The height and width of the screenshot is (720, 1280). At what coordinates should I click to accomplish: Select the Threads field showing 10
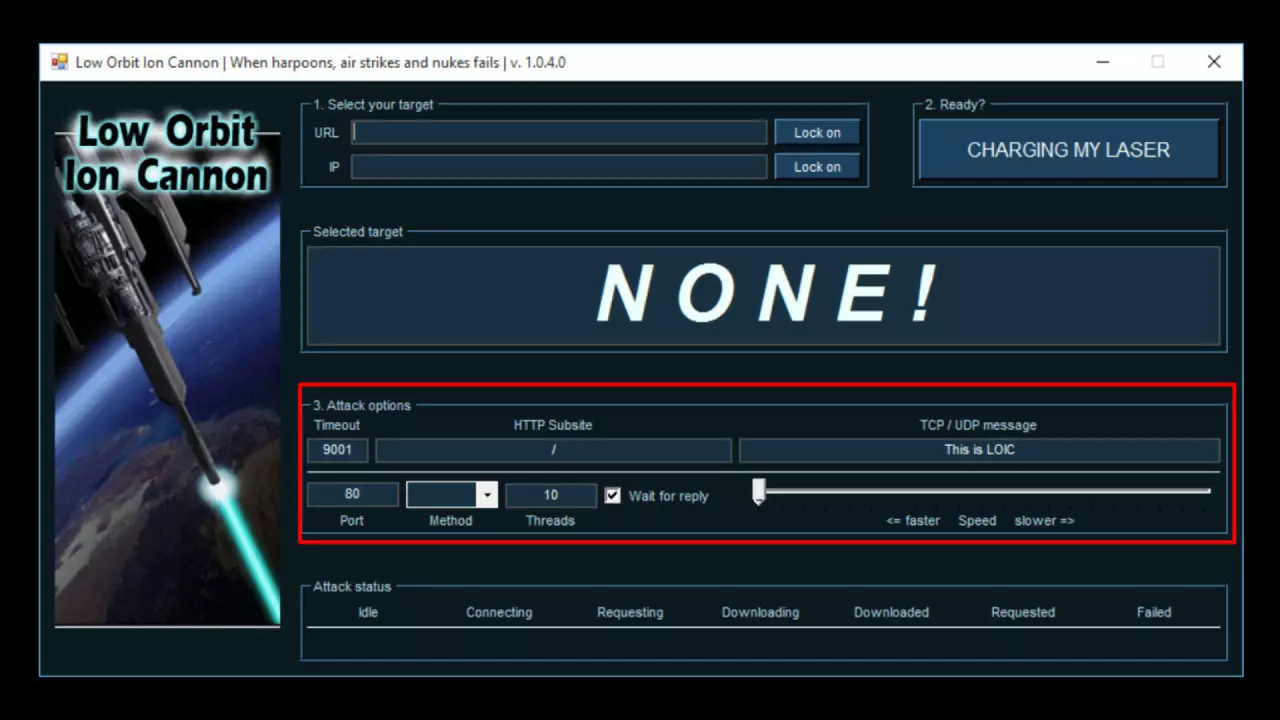pyautogui.click(x=550, y=495)
